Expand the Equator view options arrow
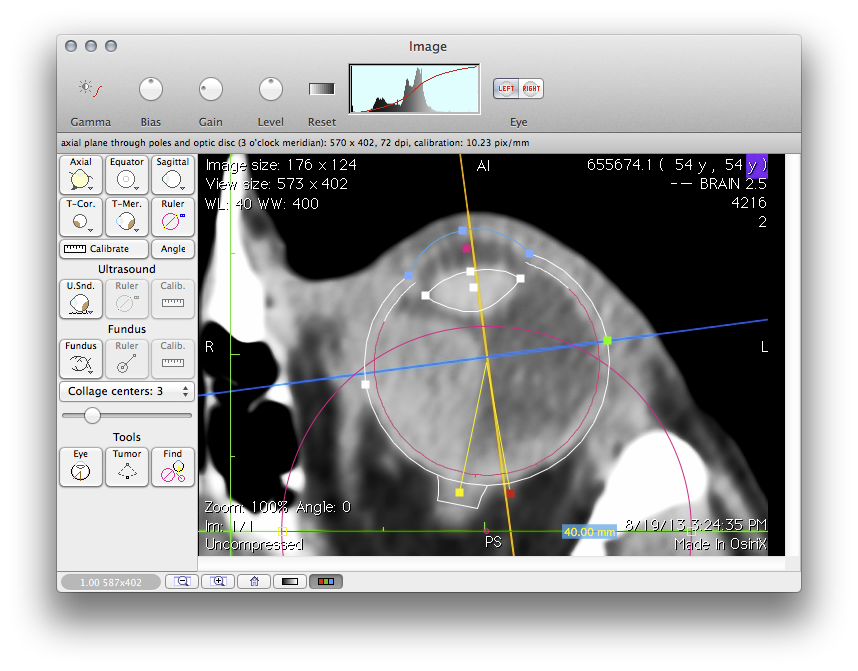 click(138, 187)
